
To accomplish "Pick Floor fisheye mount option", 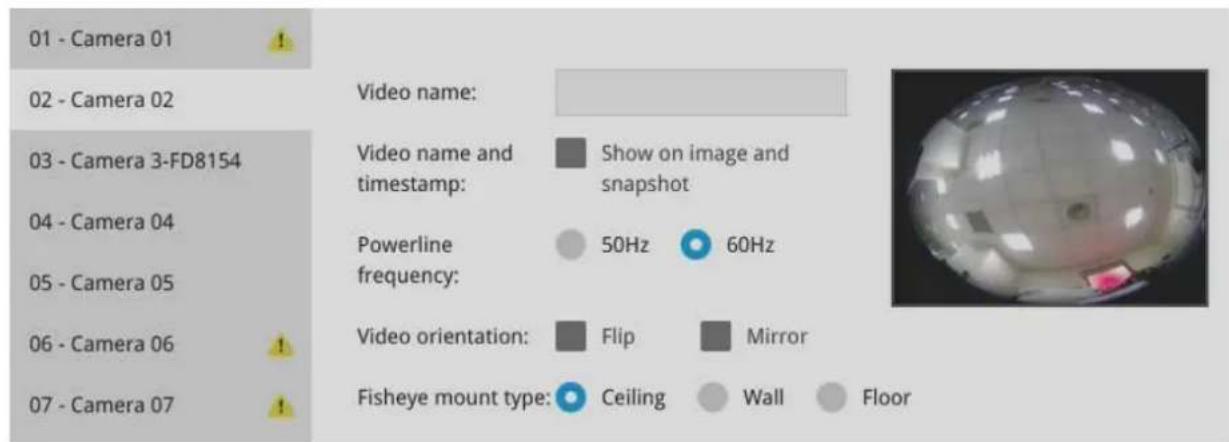I will (x=832, y=397).
